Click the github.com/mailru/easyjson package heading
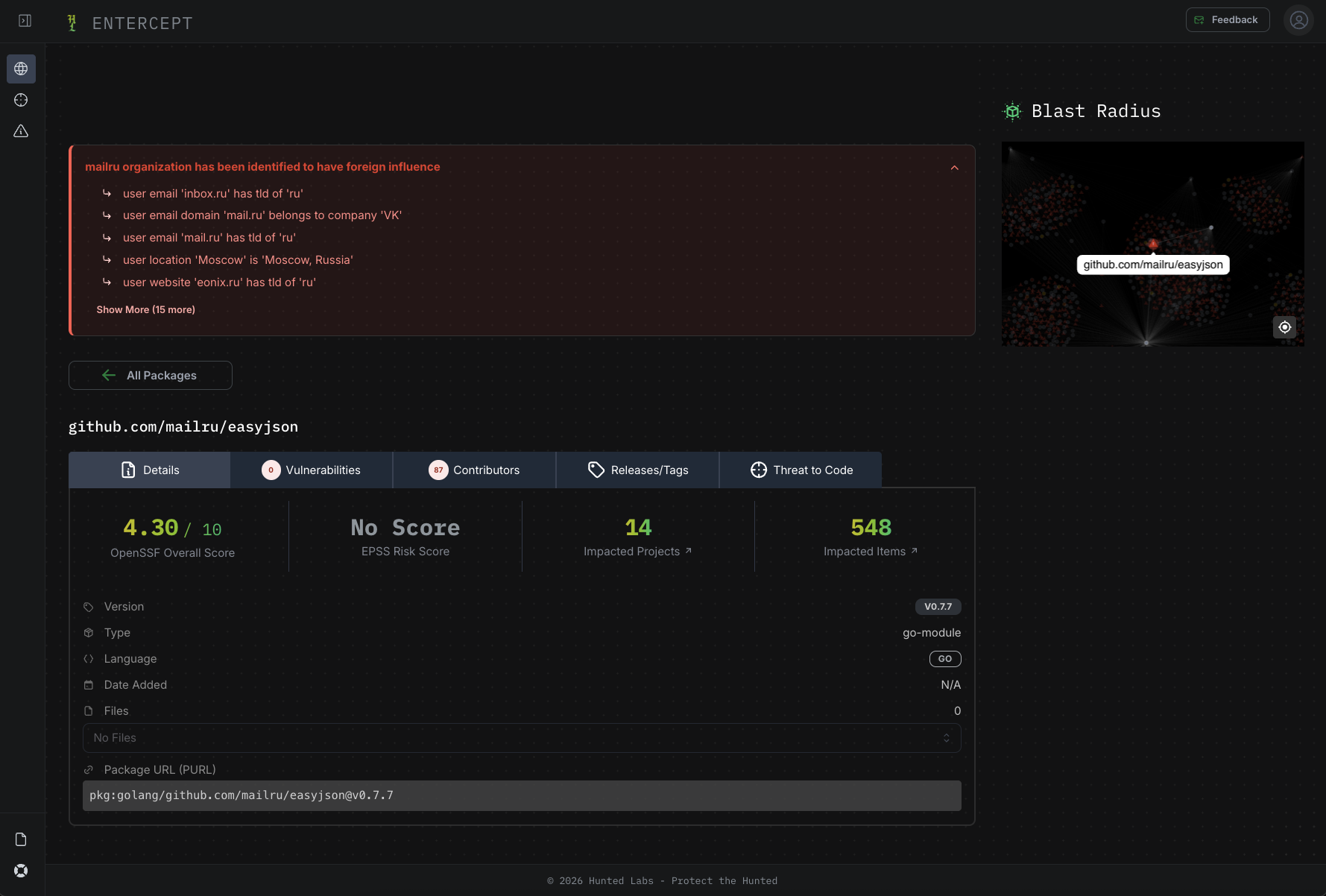Image resolution: width=1326 pixels, height=896 pixels. point(183,427)
